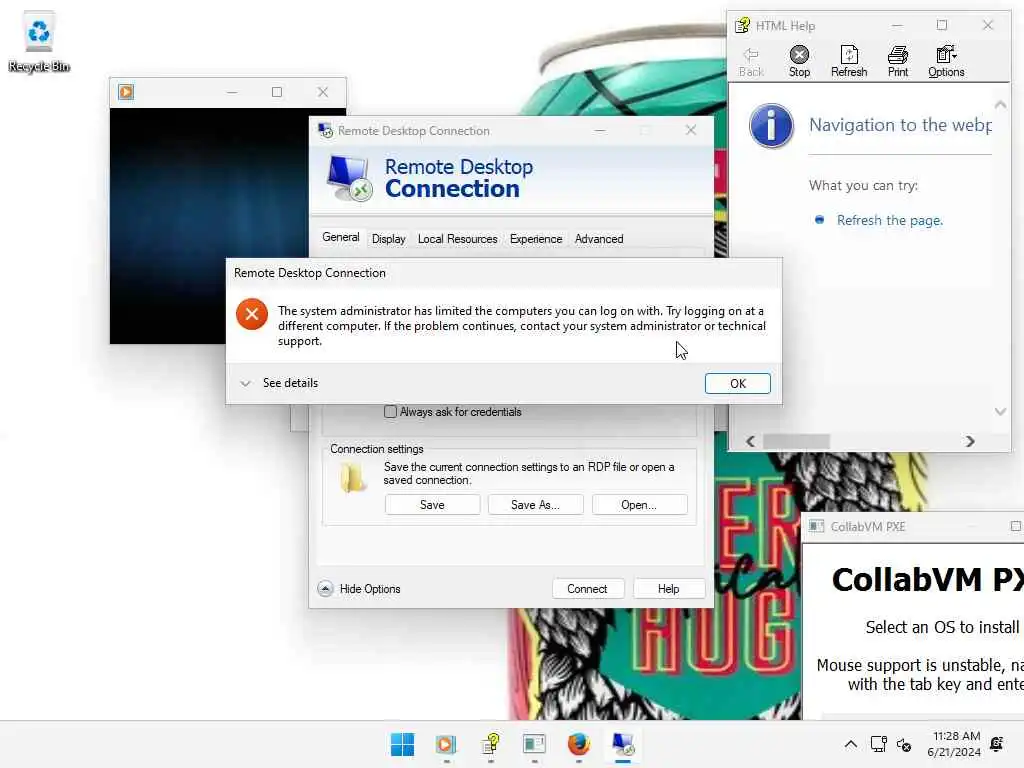
Task: Maximize the CollabVM PXE window
Action: [x=1015, y=526]
